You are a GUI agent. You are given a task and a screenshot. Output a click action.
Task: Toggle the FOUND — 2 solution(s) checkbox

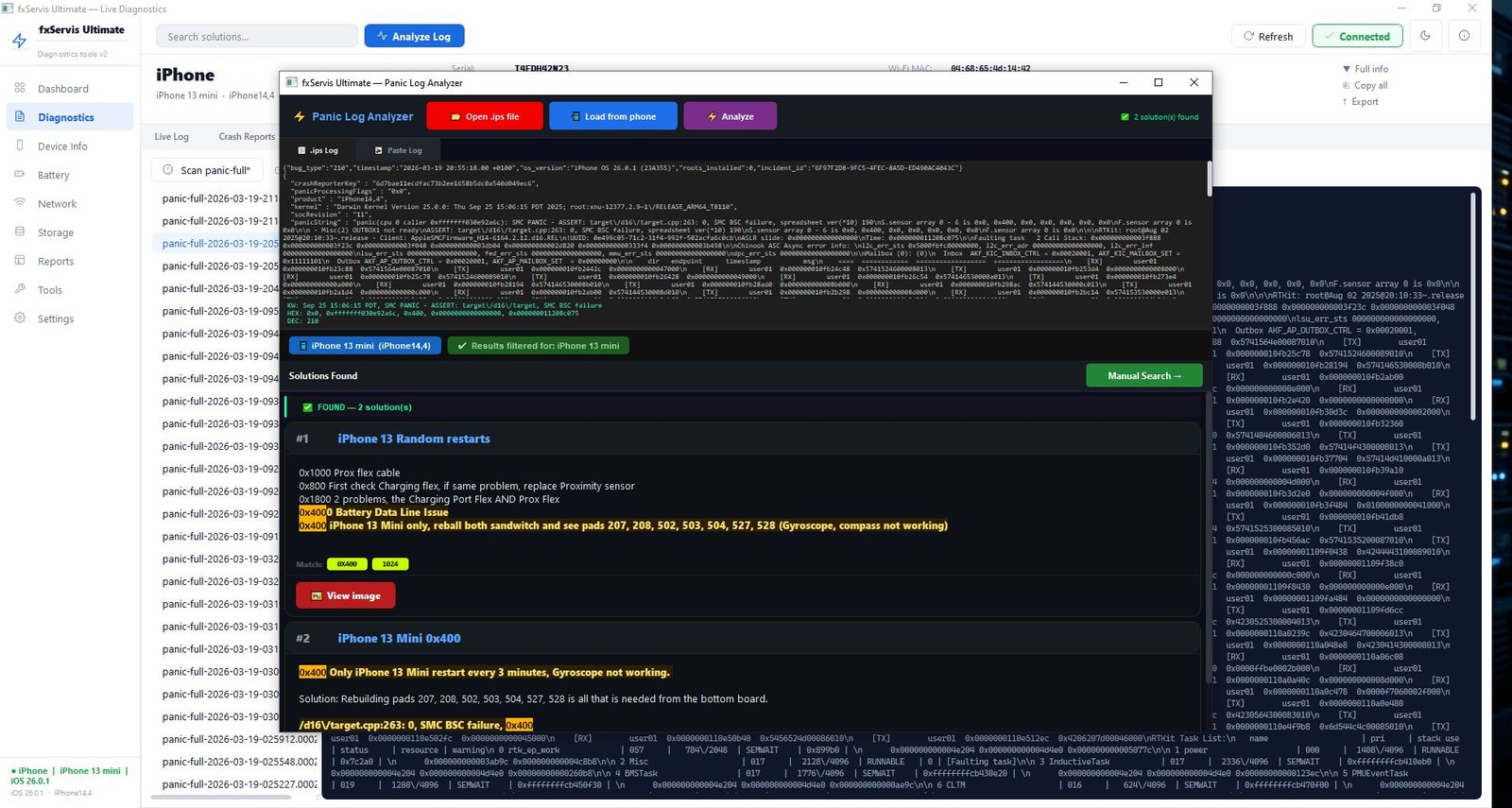tap(307, 407)
